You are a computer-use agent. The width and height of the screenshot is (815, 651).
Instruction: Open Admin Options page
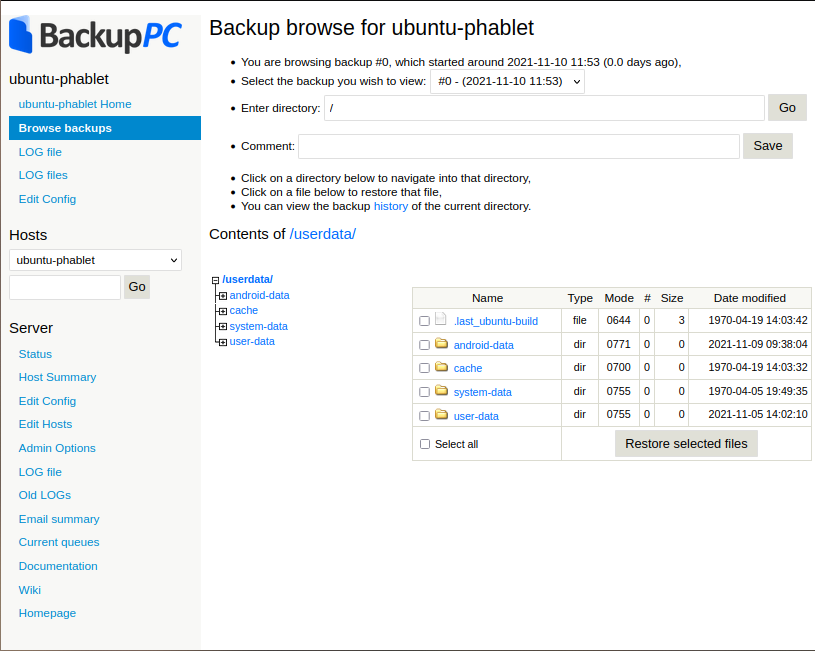tap(57, 448)
